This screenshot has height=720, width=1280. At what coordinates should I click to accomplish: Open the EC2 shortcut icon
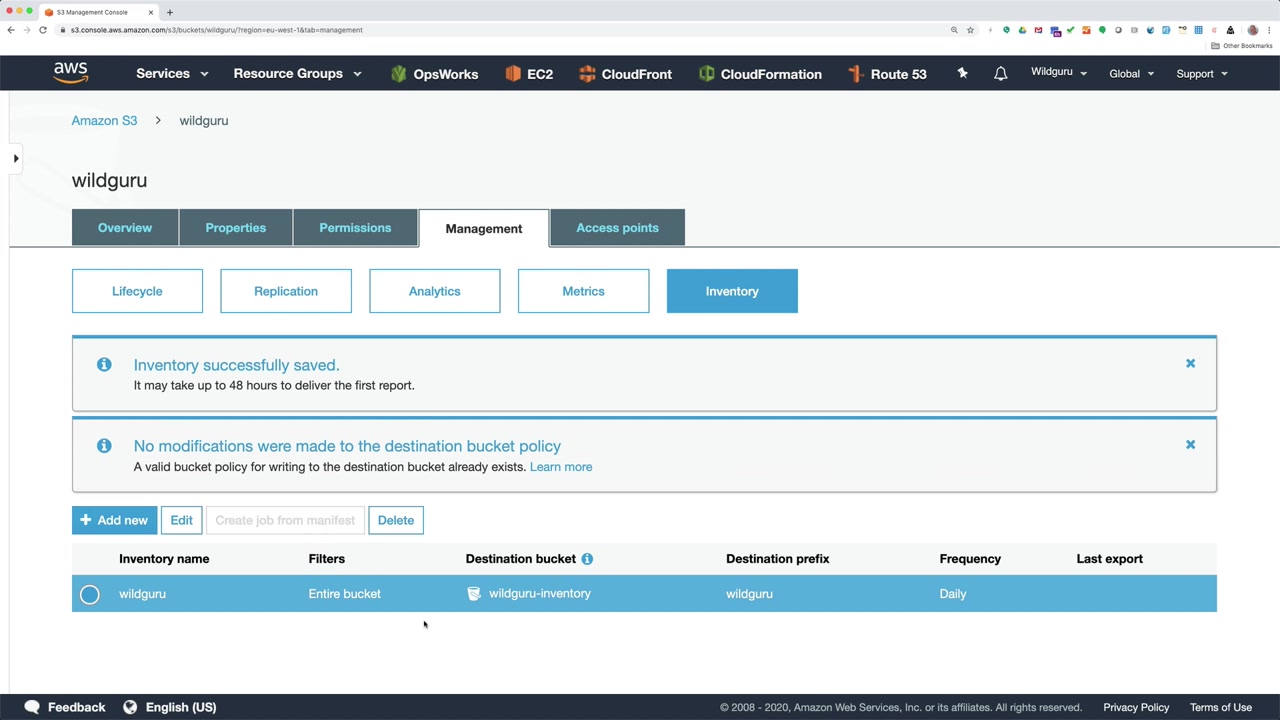(x=513, y=74)
